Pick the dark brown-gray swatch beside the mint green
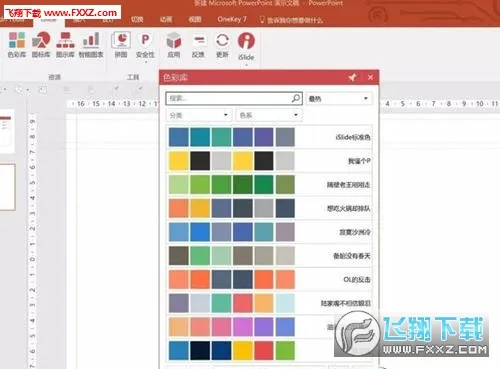The image size is (500, 369). tap(178, 256)
